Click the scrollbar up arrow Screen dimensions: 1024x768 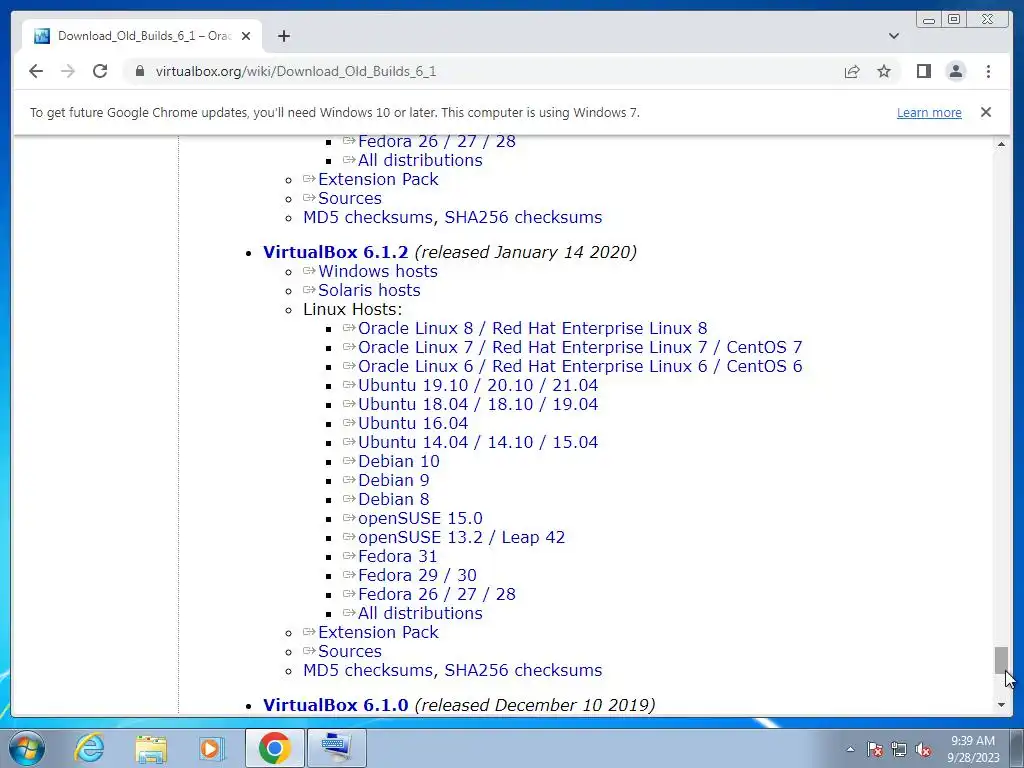point(1001,143)
